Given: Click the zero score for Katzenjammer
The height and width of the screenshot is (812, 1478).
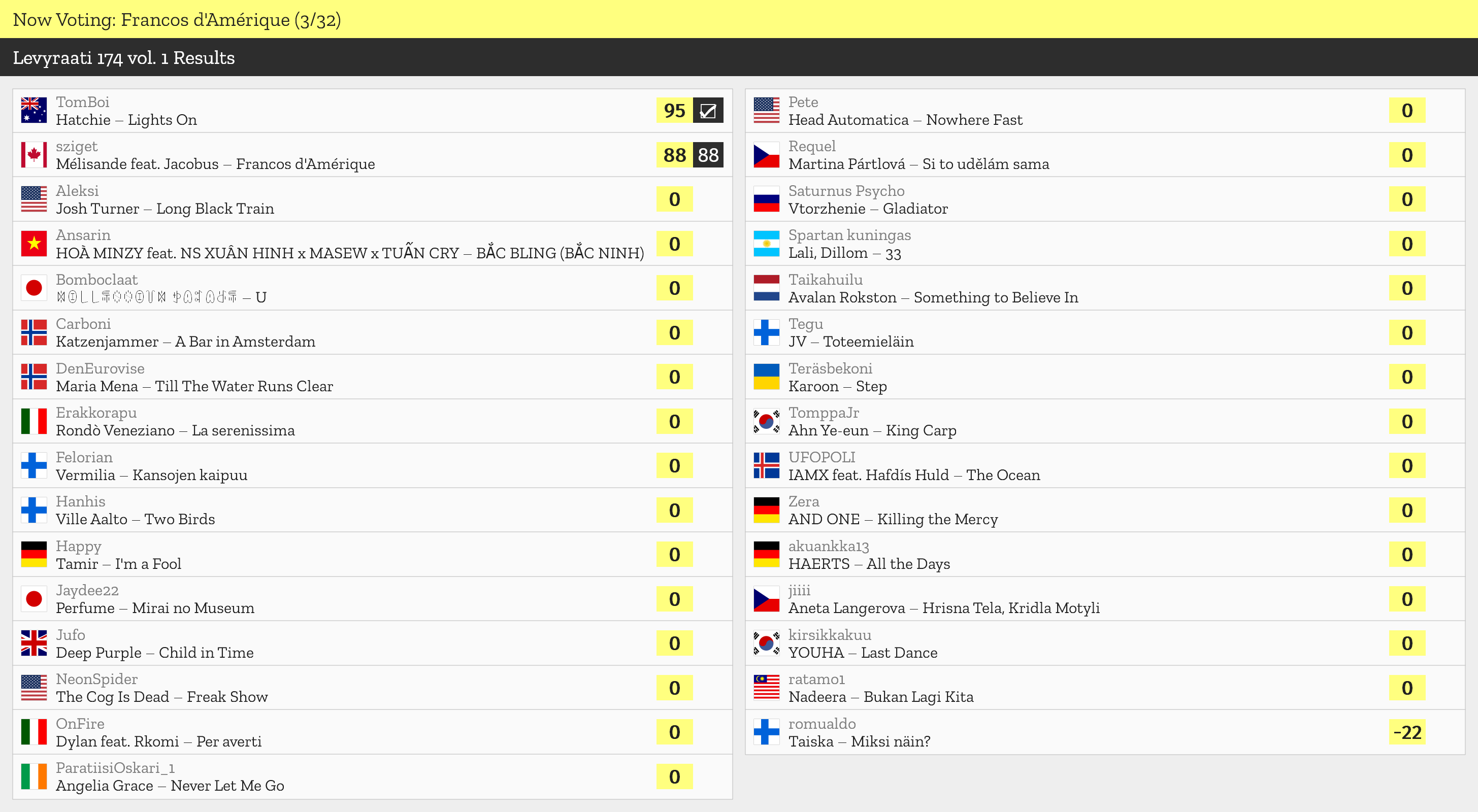Looking at the screenshot, I should 674,332.
